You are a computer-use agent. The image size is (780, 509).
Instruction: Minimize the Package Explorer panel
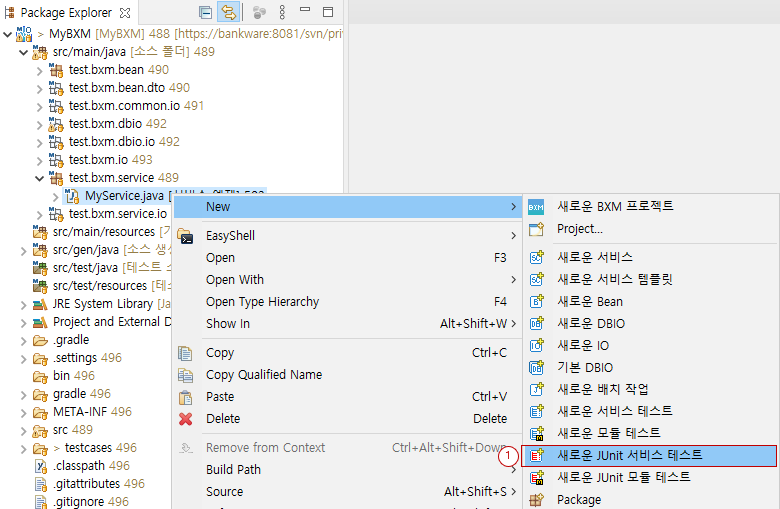pos(305,10)
